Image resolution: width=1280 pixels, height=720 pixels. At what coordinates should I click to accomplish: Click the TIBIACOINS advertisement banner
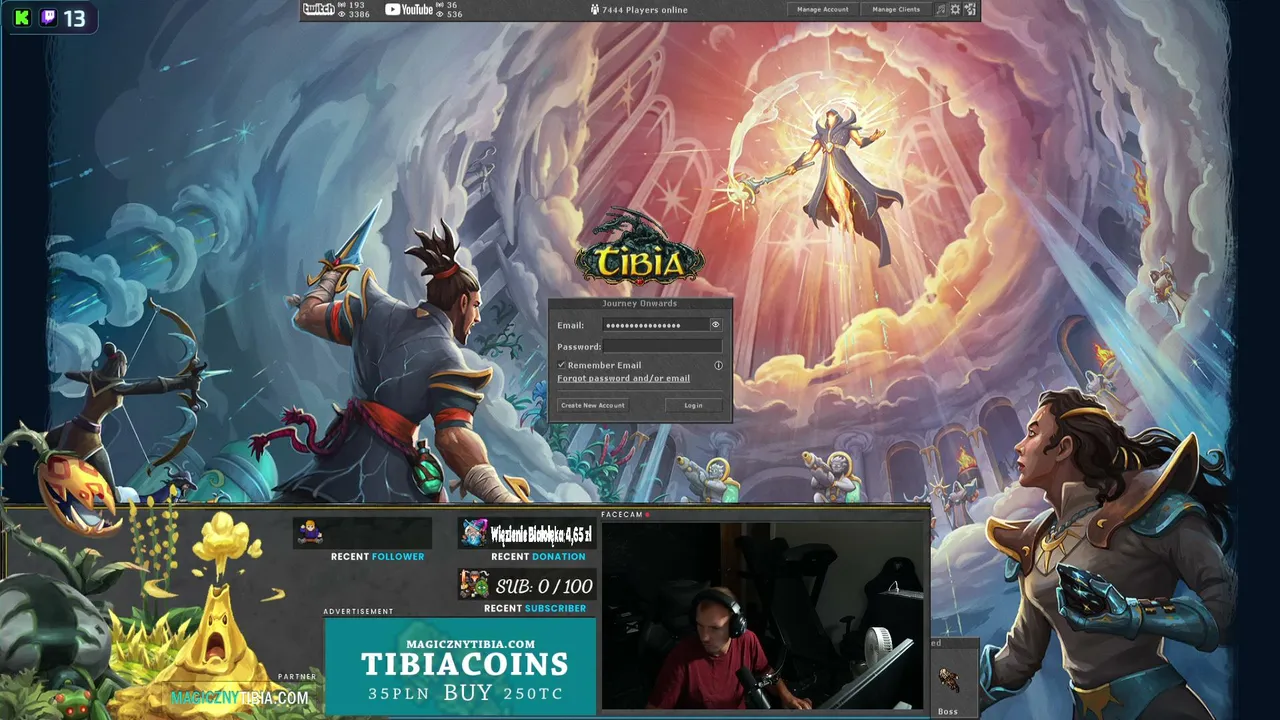pyautogui.click(x=461, y=666)
